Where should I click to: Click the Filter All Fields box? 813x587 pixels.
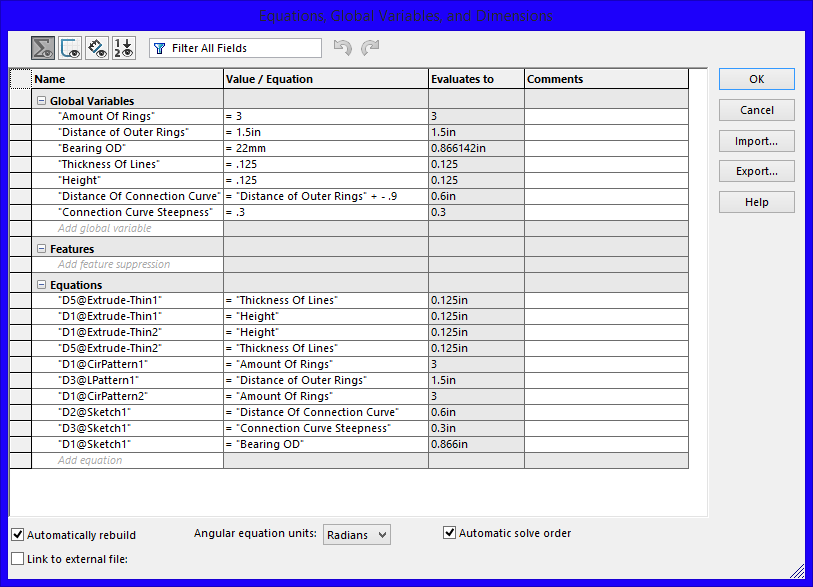point(235,48)
